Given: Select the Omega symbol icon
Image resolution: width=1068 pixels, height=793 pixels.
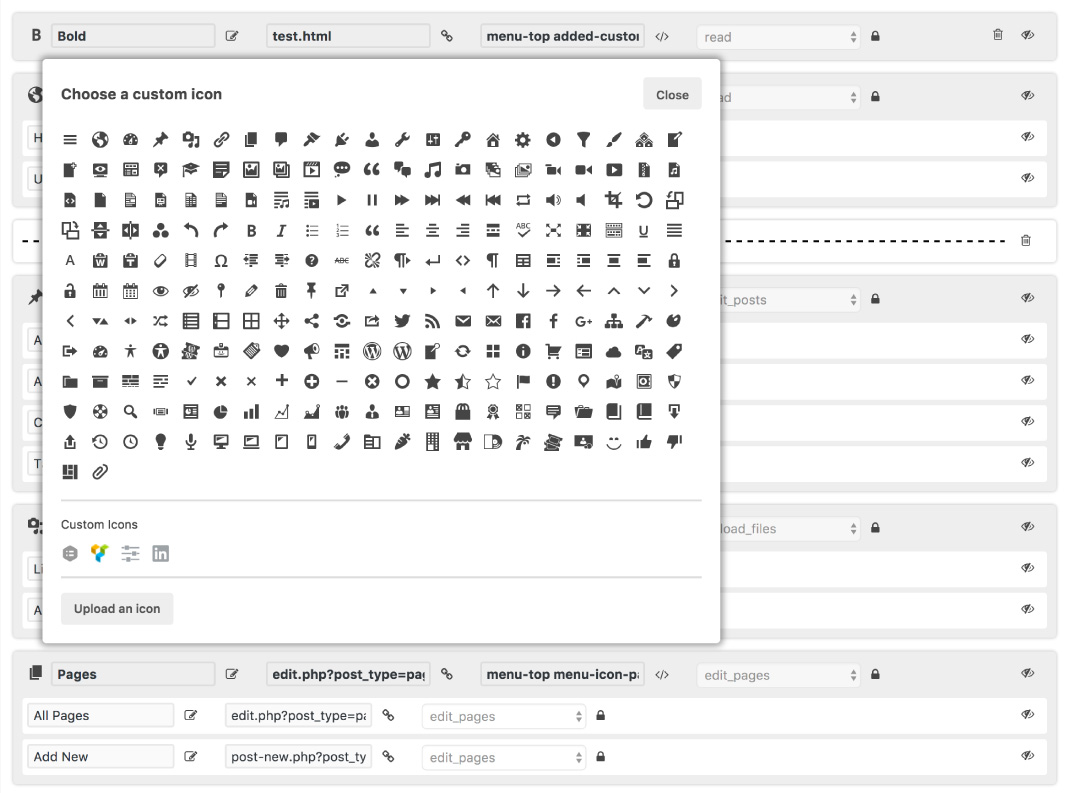Looking at the screenshot, I should (221, 261).
